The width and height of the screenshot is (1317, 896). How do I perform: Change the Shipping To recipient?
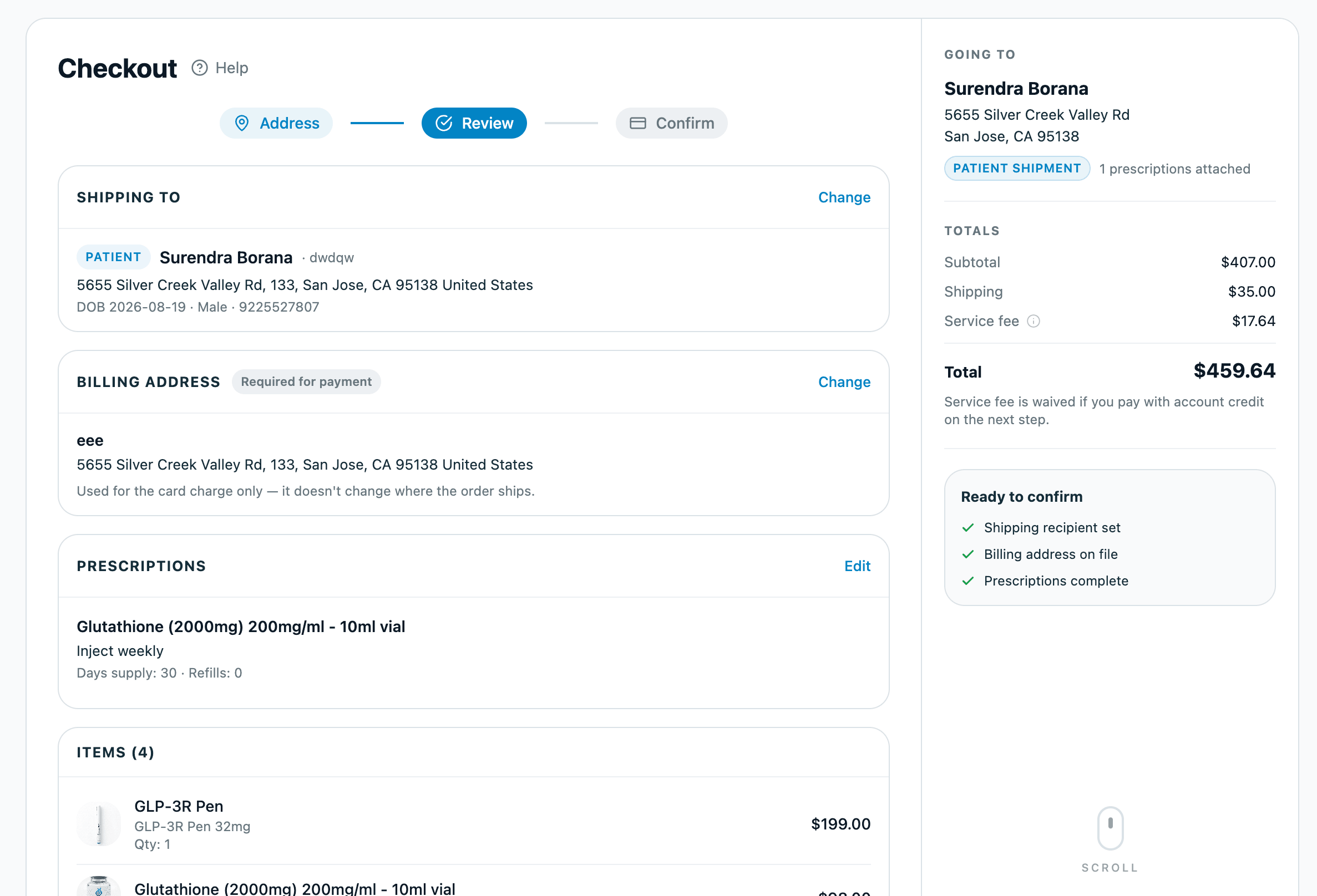(x=844, y=197)
